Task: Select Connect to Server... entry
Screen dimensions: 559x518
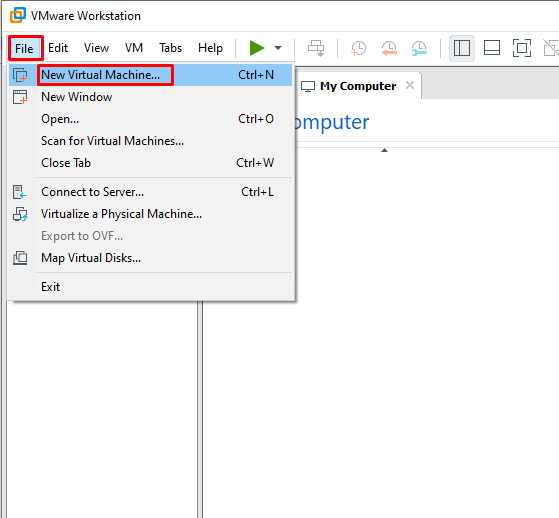Action: point(150,192)
